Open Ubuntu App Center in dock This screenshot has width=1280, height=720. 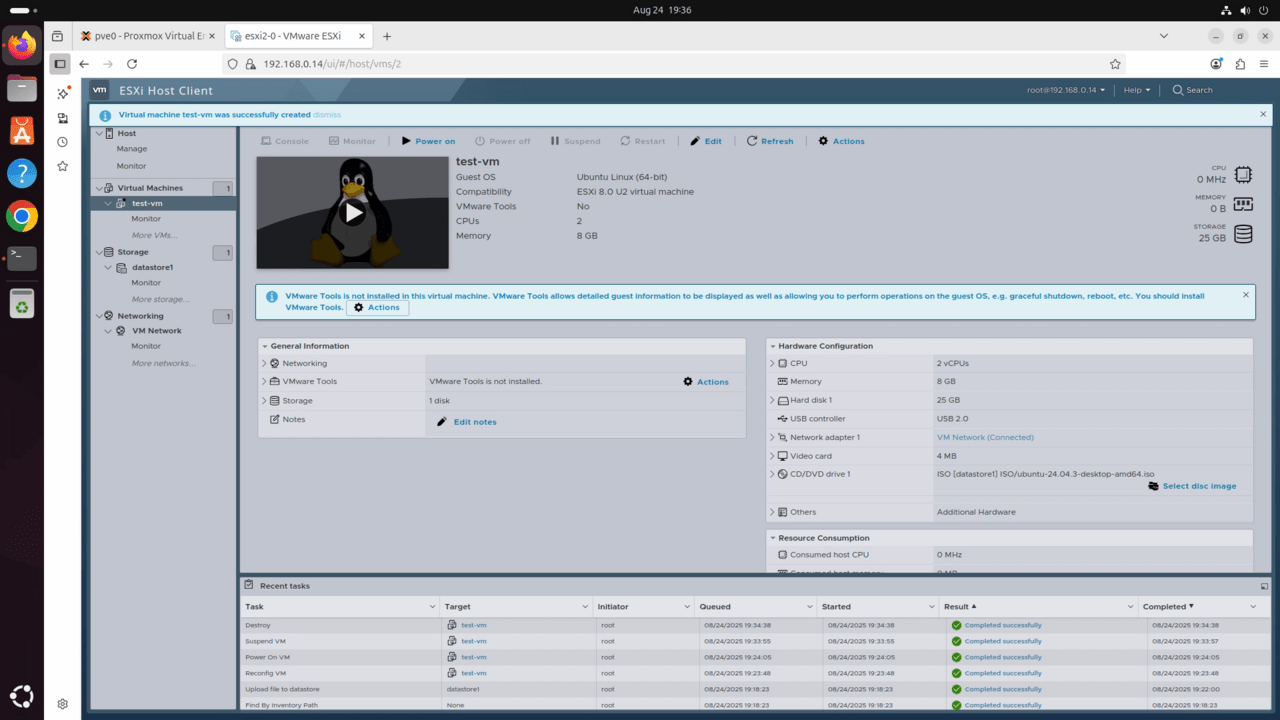(22, 130)
